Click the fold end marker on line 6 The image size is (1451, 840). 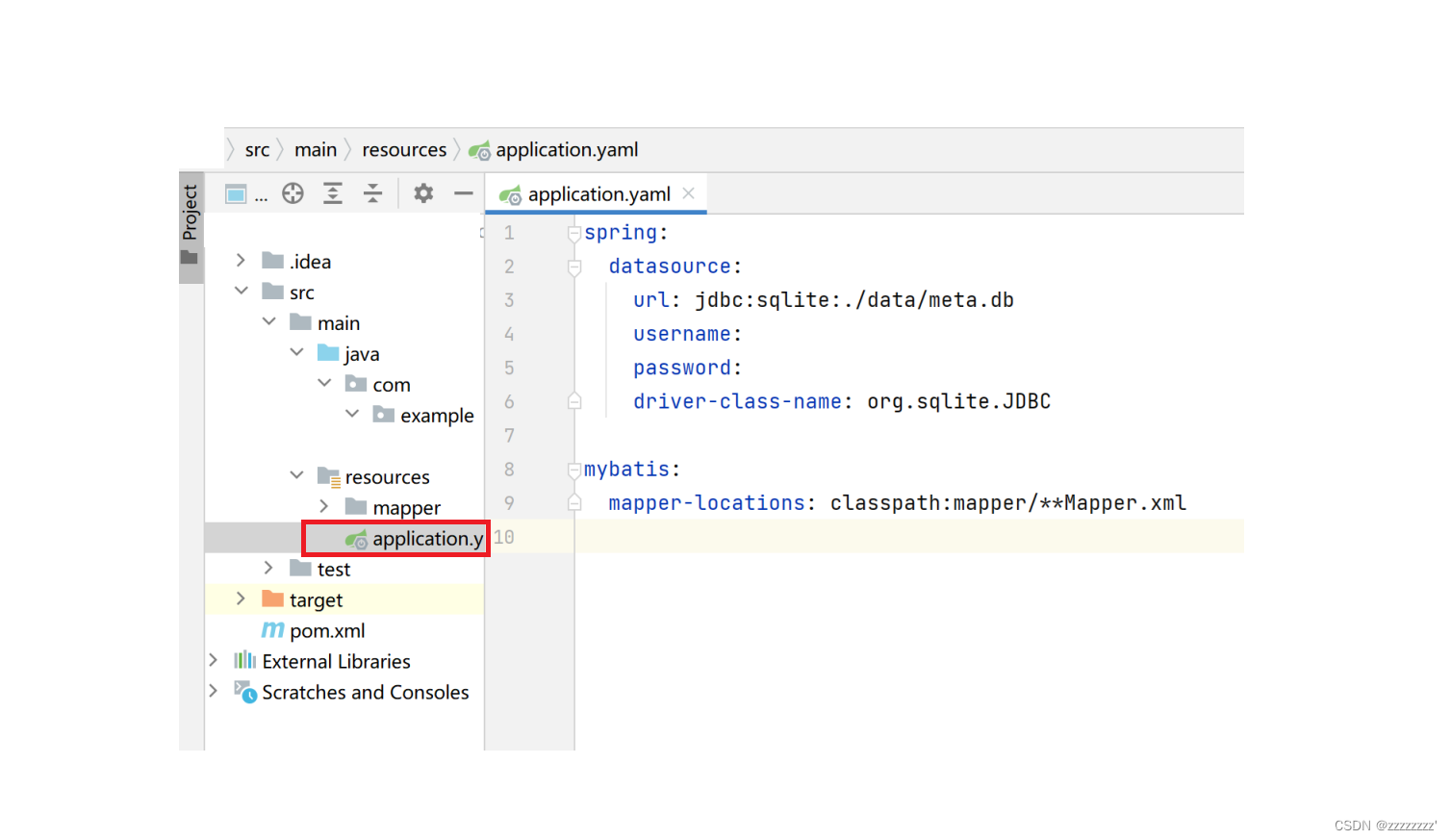(x=574, y=401)
